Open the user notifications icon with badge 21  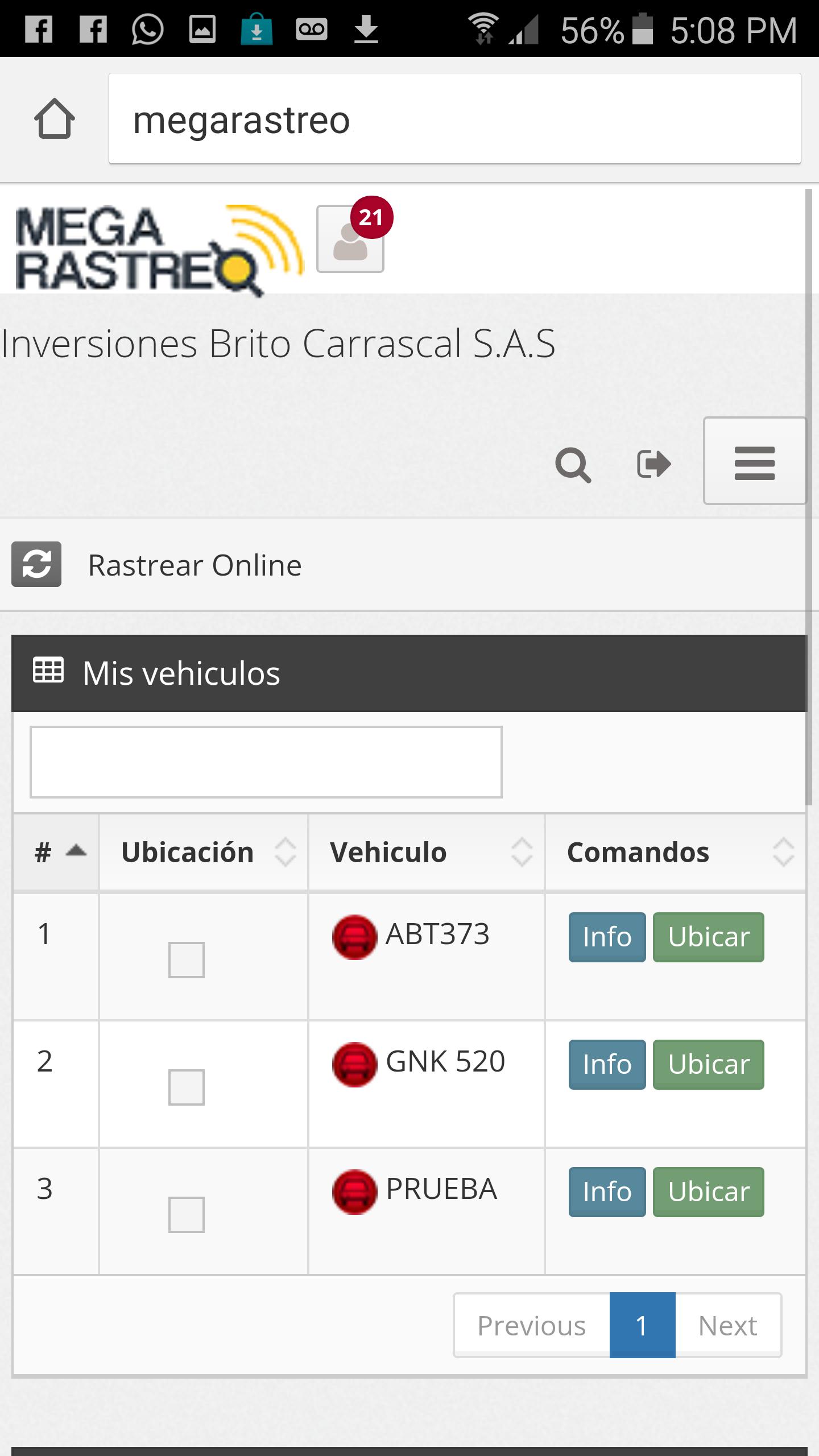tap(350, 240)
